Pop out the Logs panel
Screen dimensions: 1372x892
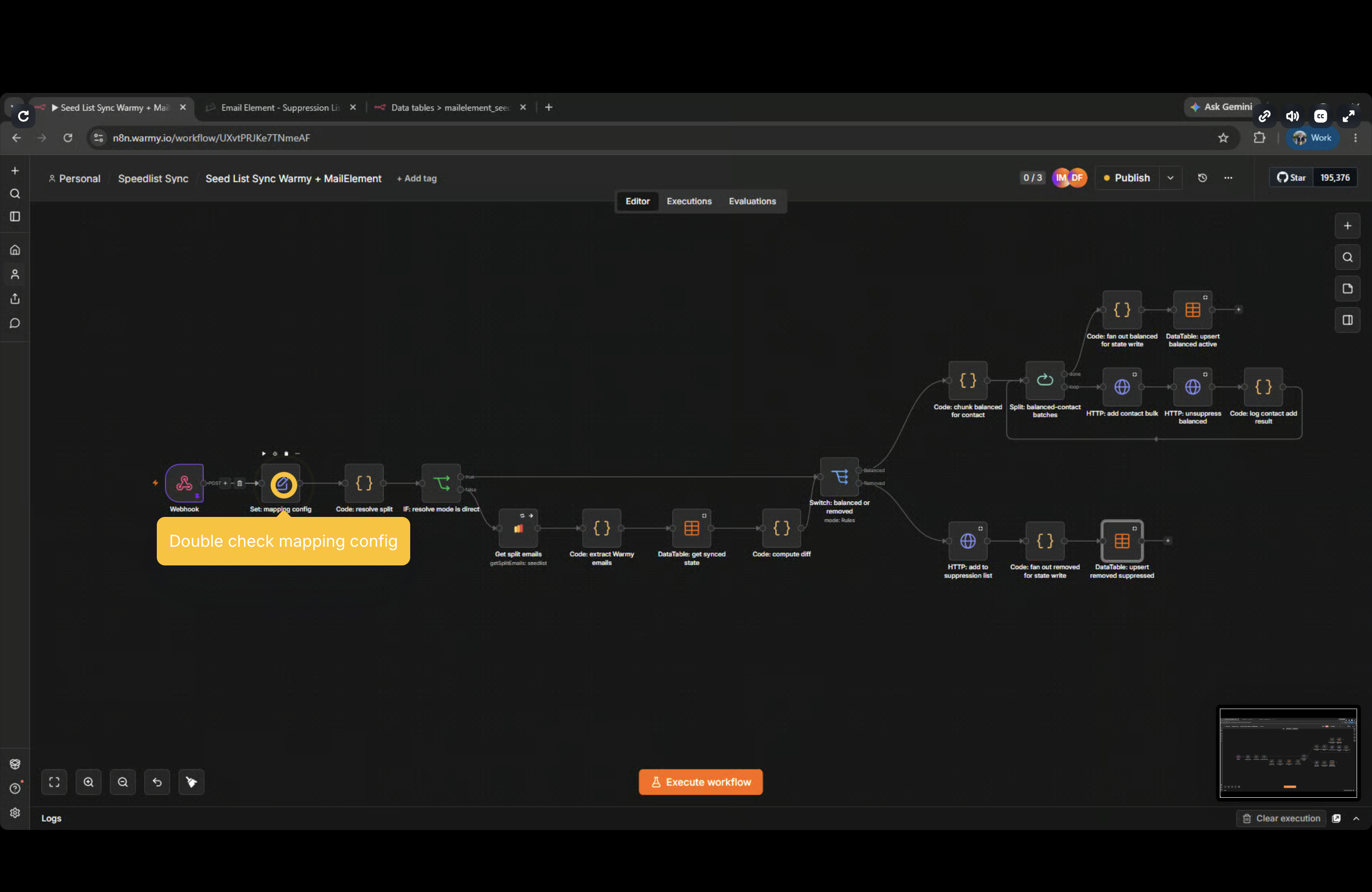(x=1336, y=818)
